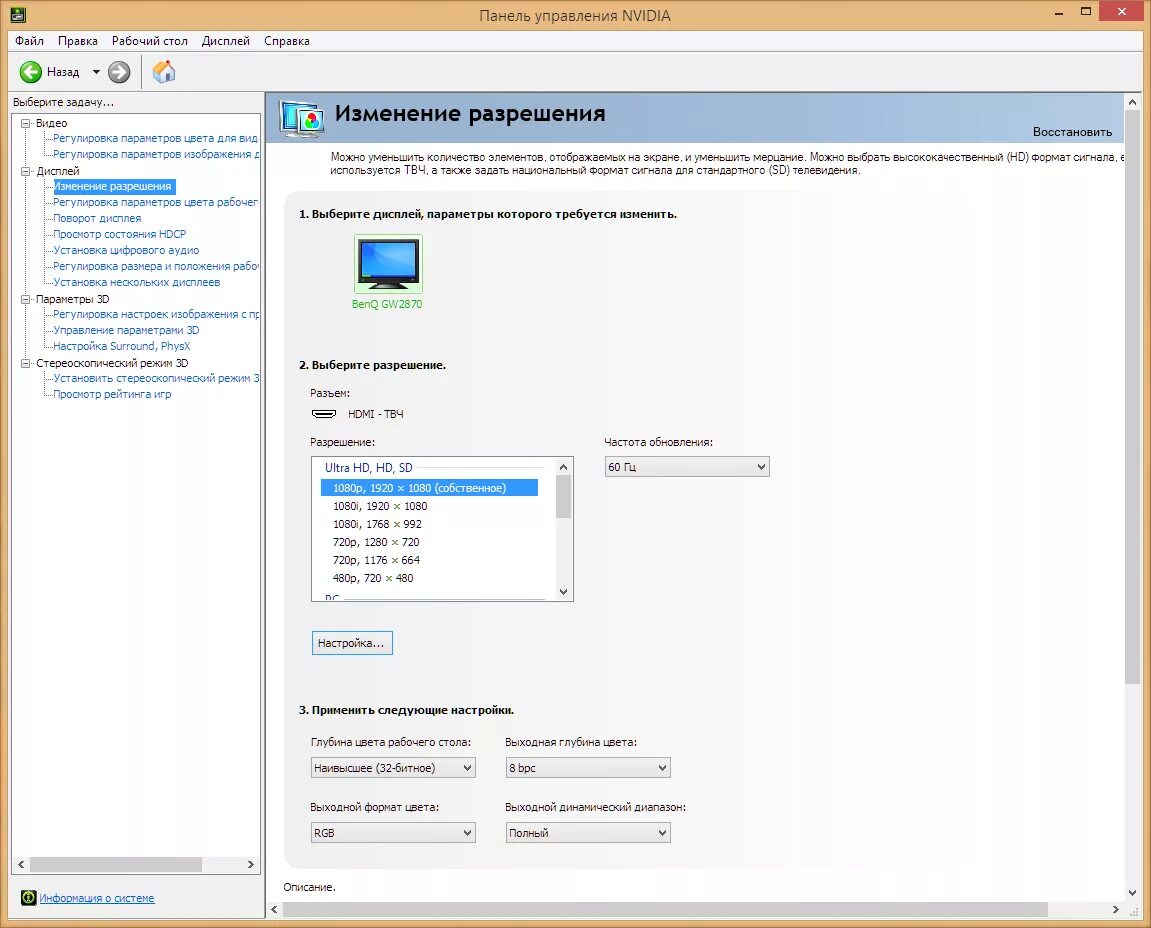This screenshot has width=1151, height=928.
Task: Click task tree horizontal scroll left arrow
Action: coord(21,865)
